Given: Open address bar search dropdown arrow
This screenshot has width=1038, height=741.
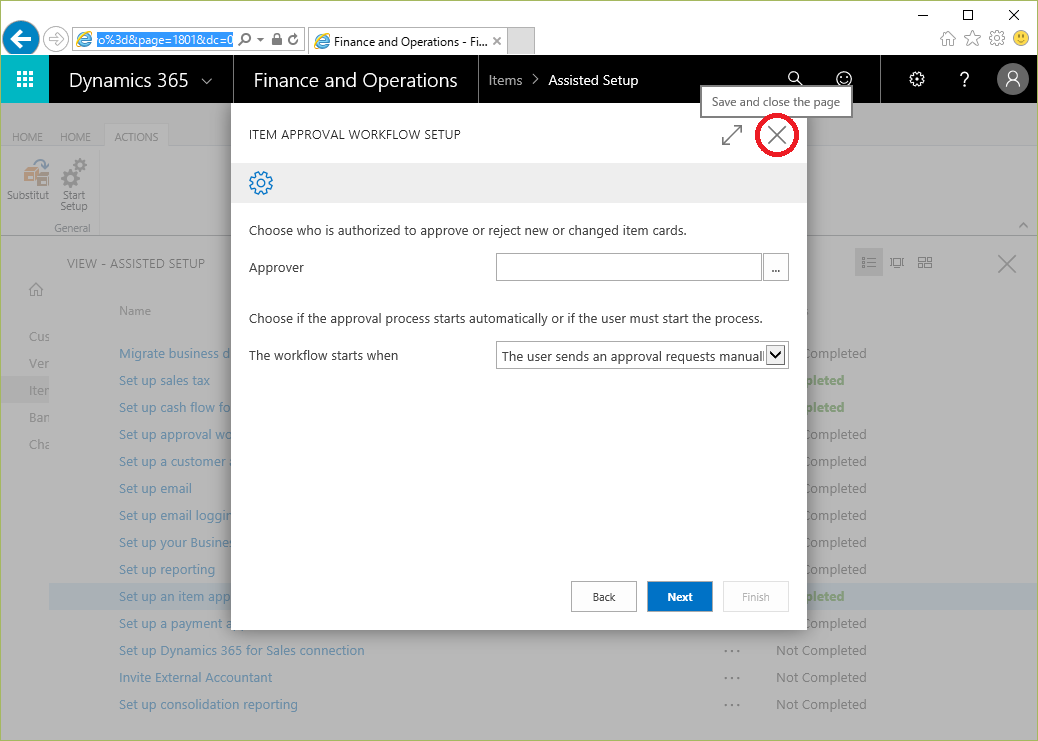Looking at the screenshot, I should pos(260,40).
